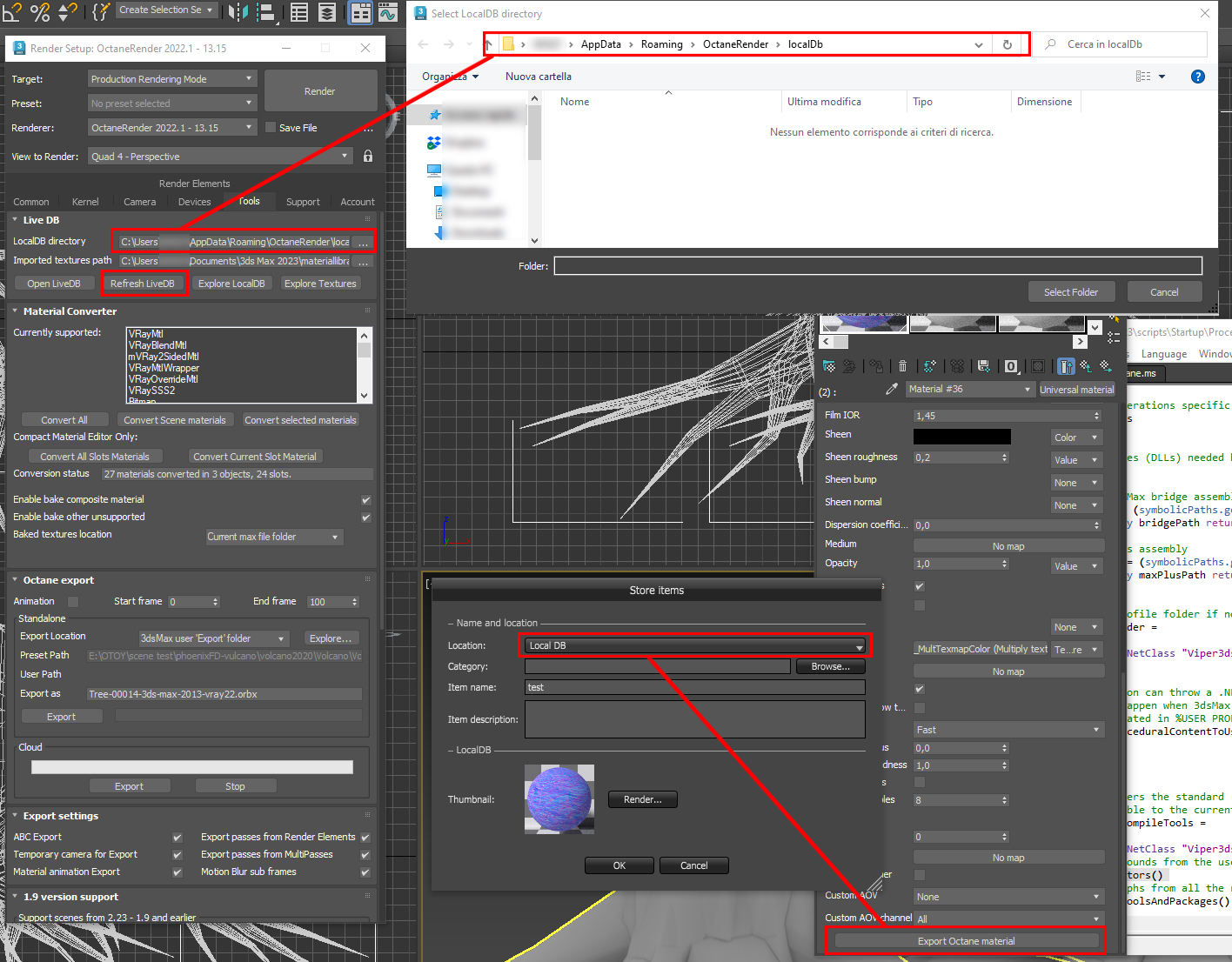Toggle Material animation Export checkbox
This screenshot has width=1232, height=962.
tap(177, 872)
